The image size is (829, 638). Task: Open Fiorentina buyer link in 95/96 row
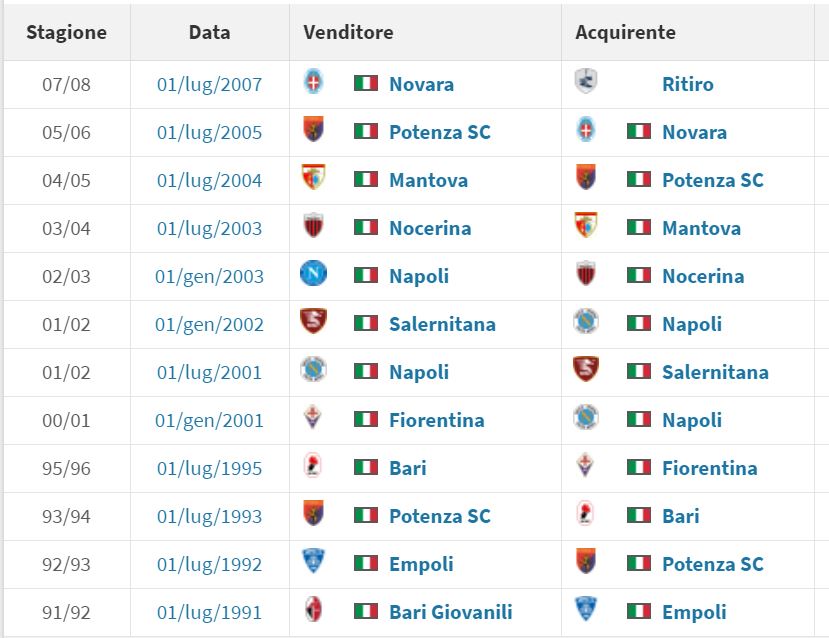coord(709,468)
